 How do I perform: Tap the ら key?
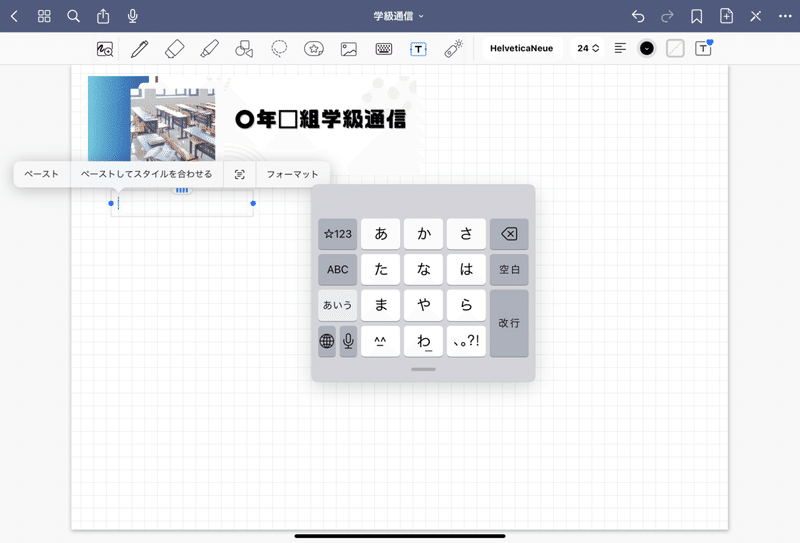click(466, 305)
